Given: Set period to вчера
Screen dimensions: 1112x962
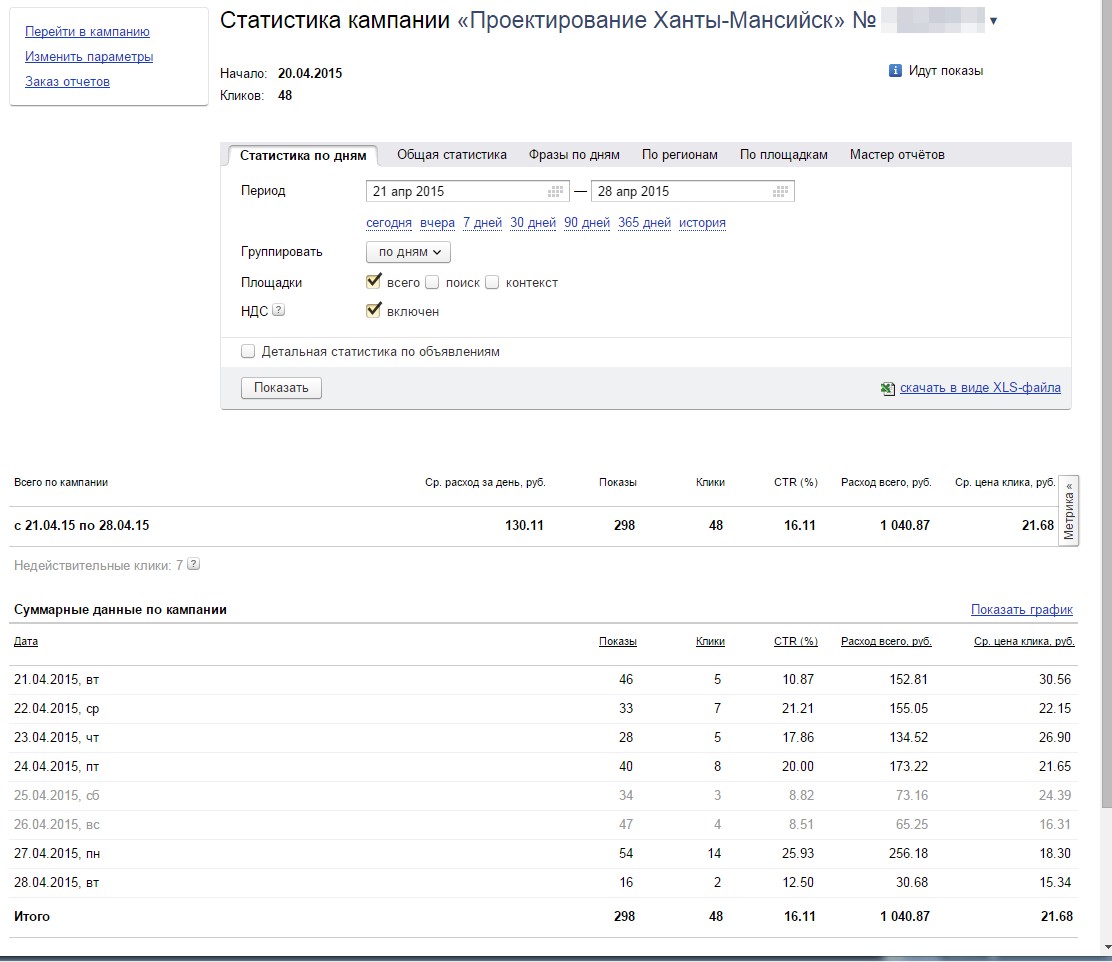Looking at the screenshot, I should pos(437,223).
